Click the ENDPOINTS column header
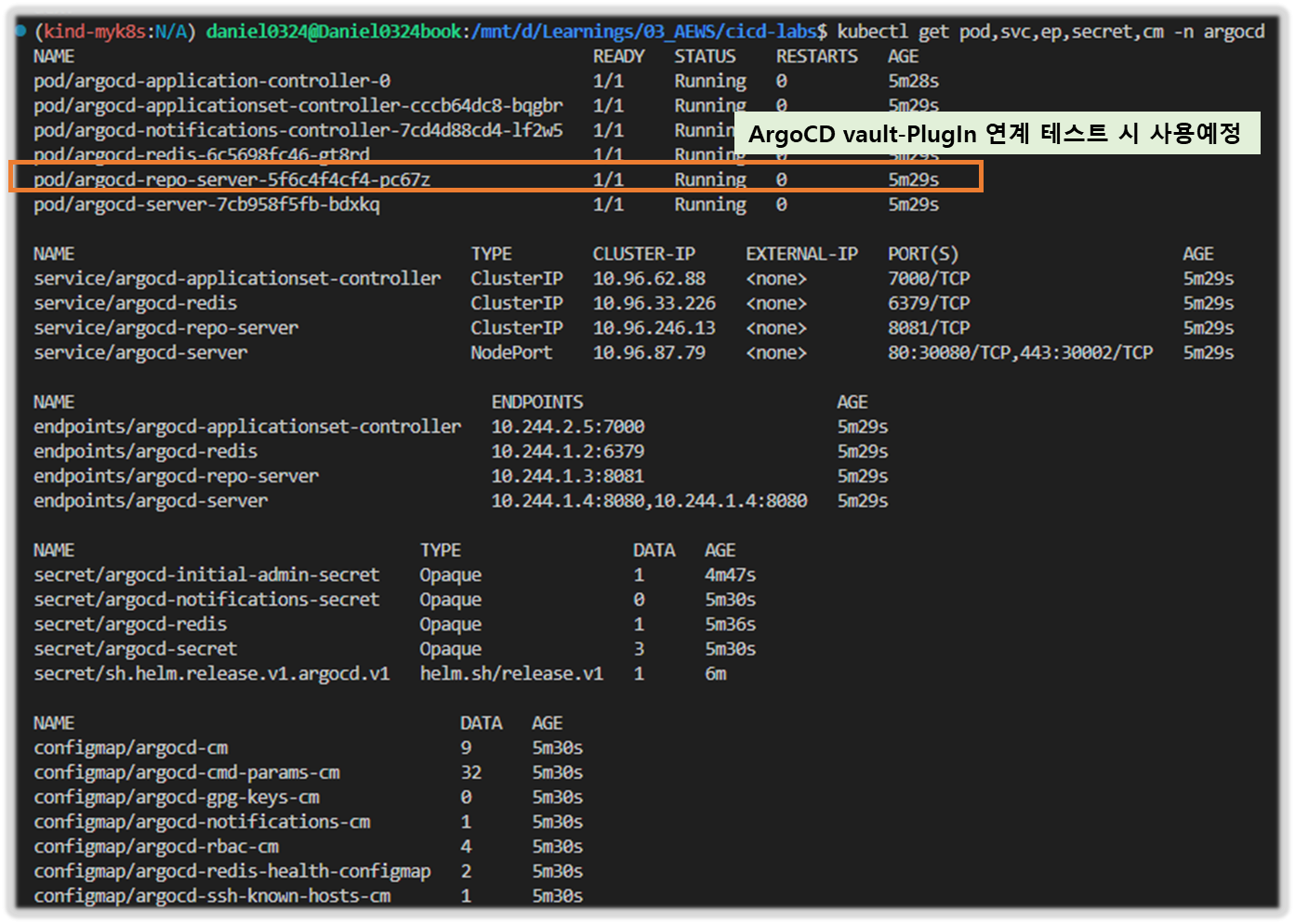The height and width of the screenshot is (924, 1295). click(537, 402)
